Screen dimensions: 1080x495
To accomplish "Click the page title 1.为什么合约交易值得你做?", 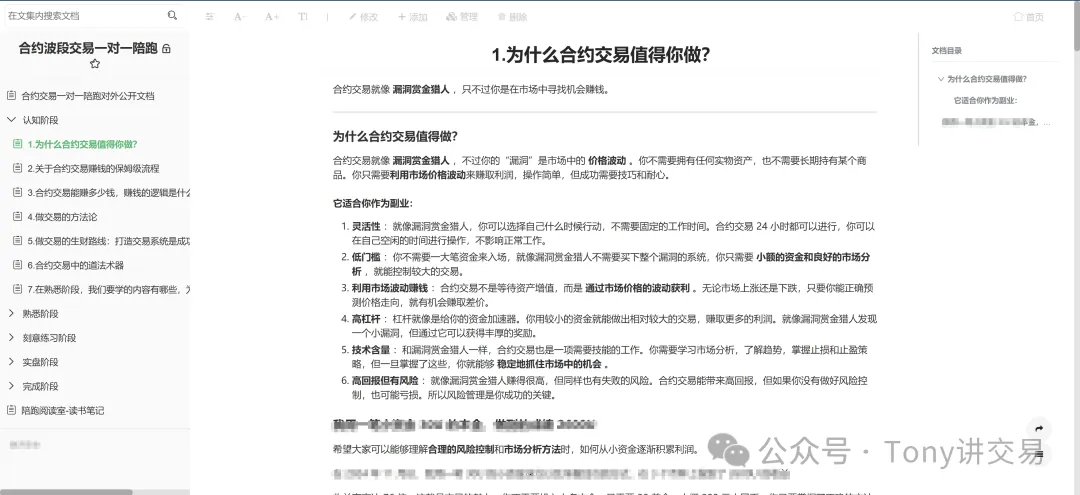I will 600,55.
